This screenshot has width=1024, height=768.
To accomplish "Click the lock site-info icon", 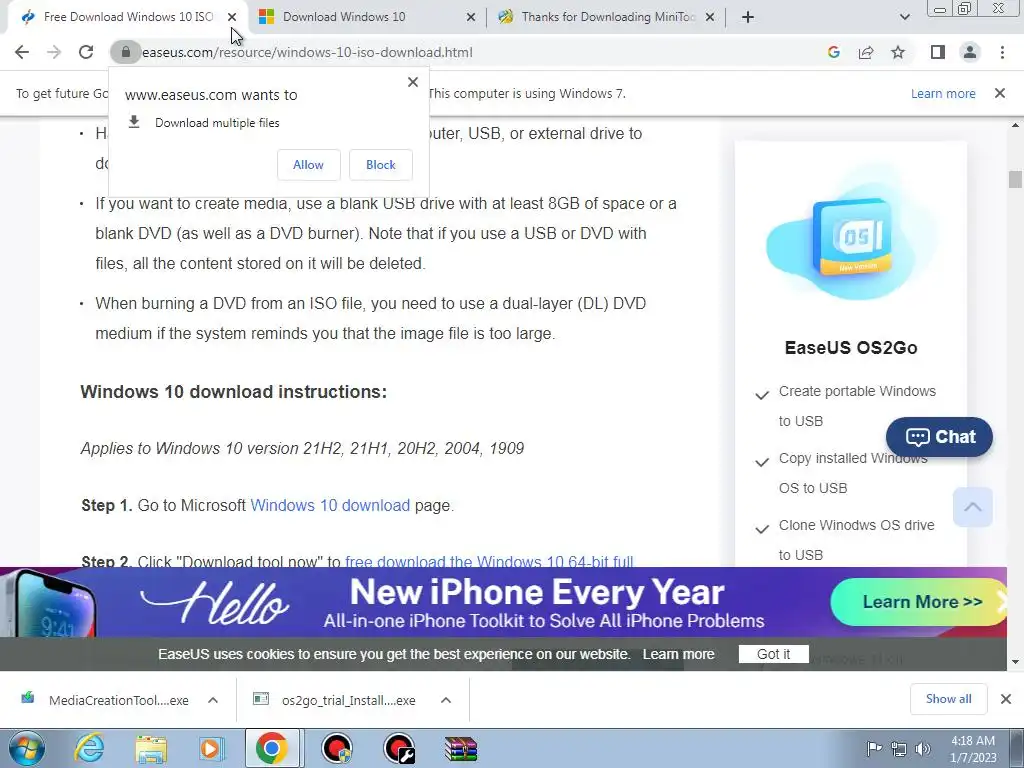I will pyautogui.click(x=125, y=52).
